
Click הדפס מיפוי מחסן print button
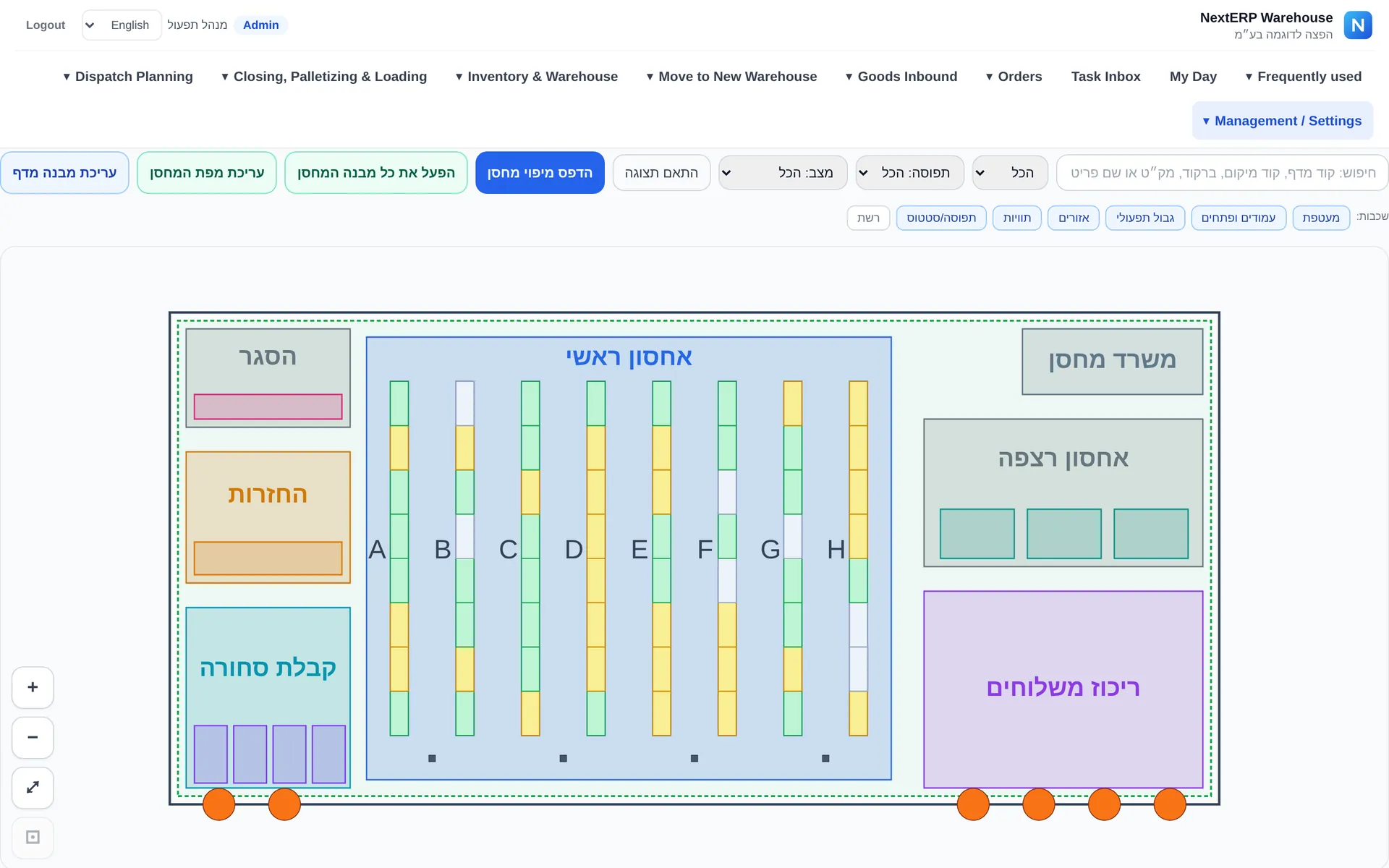(540, 173)
